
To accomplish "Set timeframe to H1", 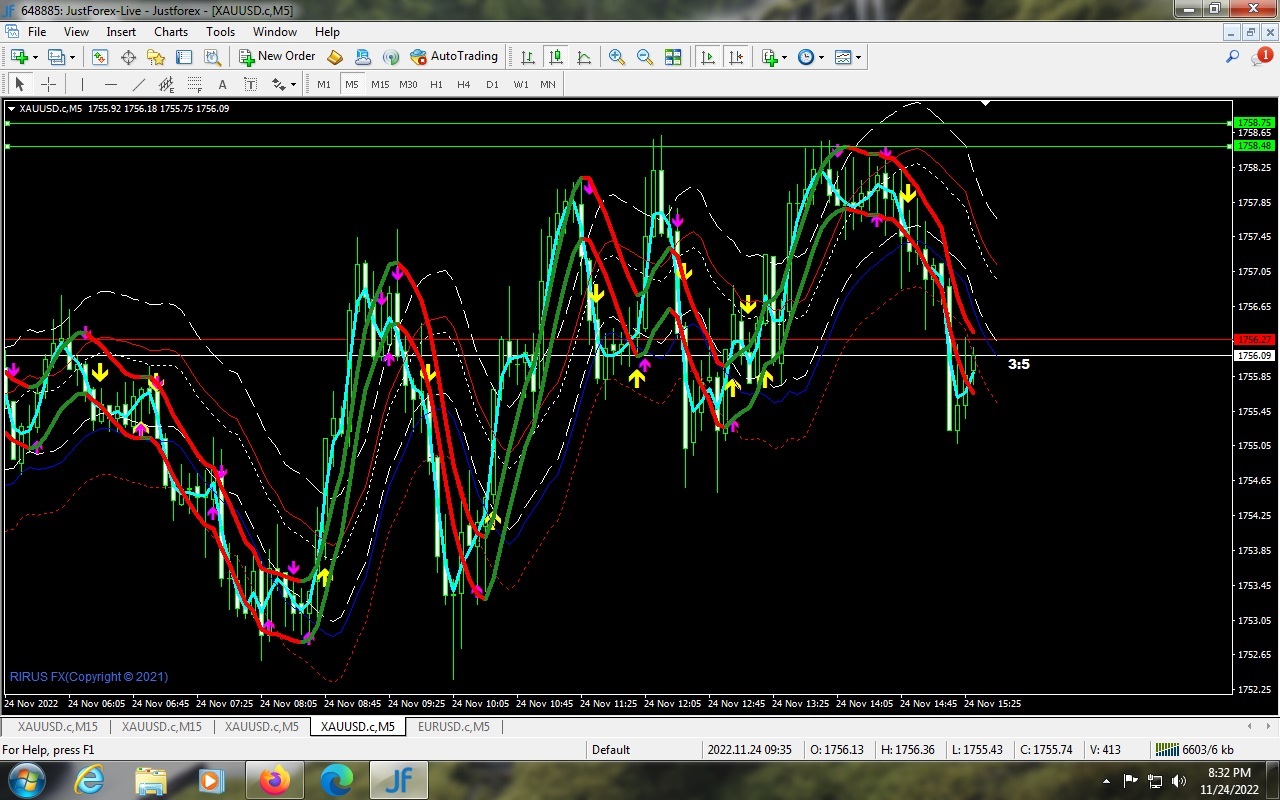I will pyautogui.click(x=436, y=85).
